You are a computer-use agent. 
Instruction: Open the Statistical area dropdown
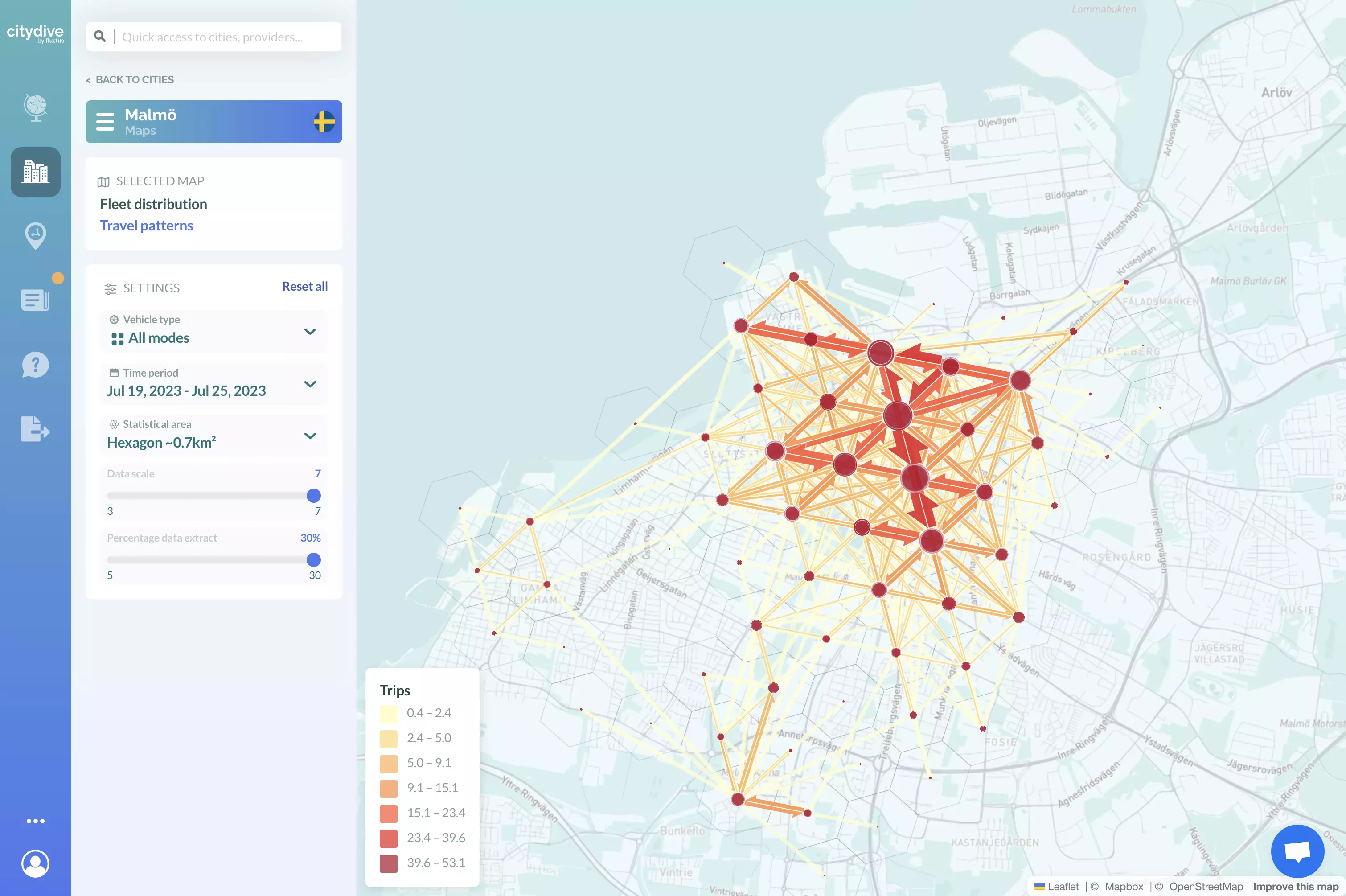pos(310,435)
